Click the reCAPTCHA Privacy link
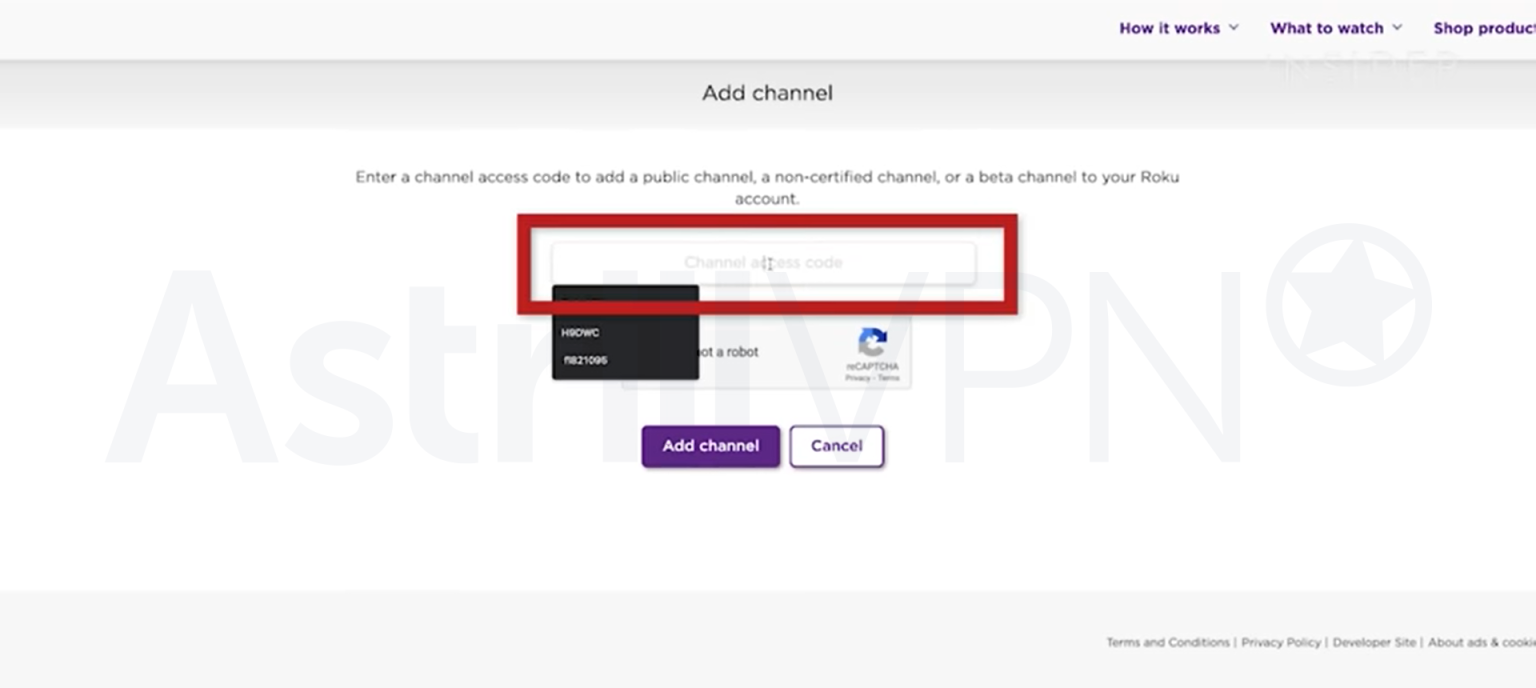1536x688 pixels. 858,378
